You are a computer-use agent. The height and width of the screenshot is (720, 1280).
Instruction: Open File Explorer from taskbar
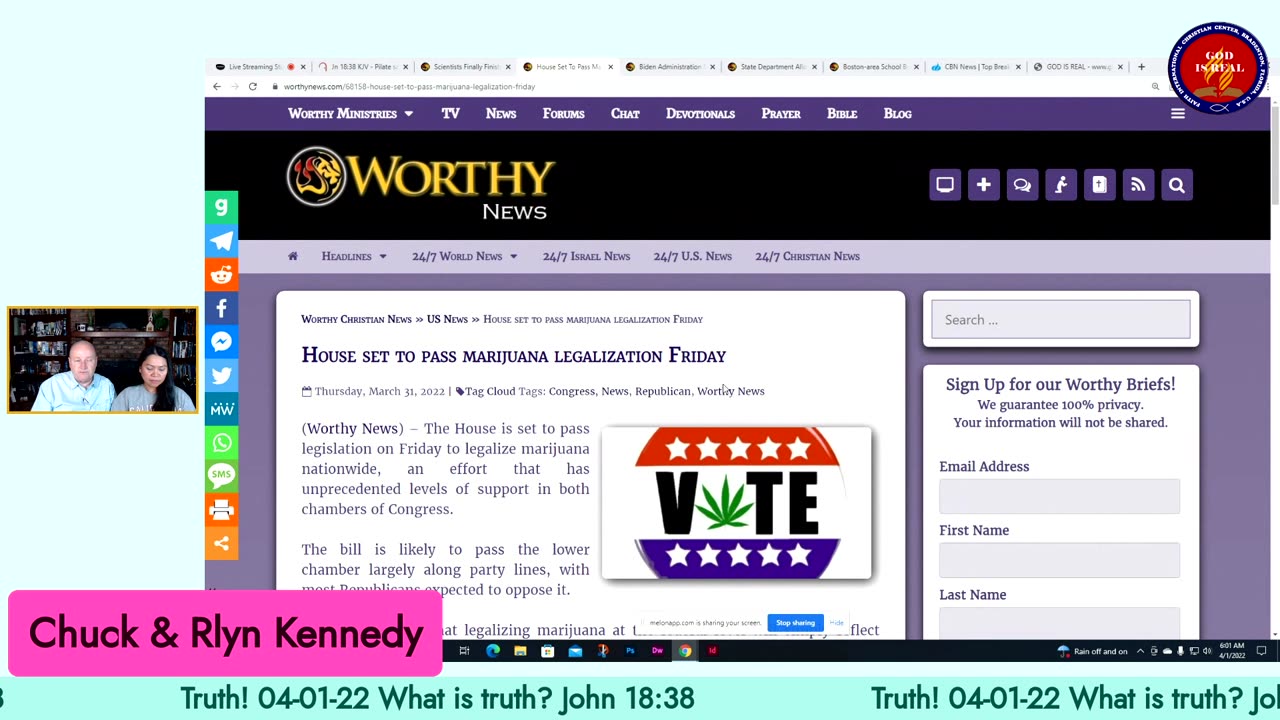[520, 651]
